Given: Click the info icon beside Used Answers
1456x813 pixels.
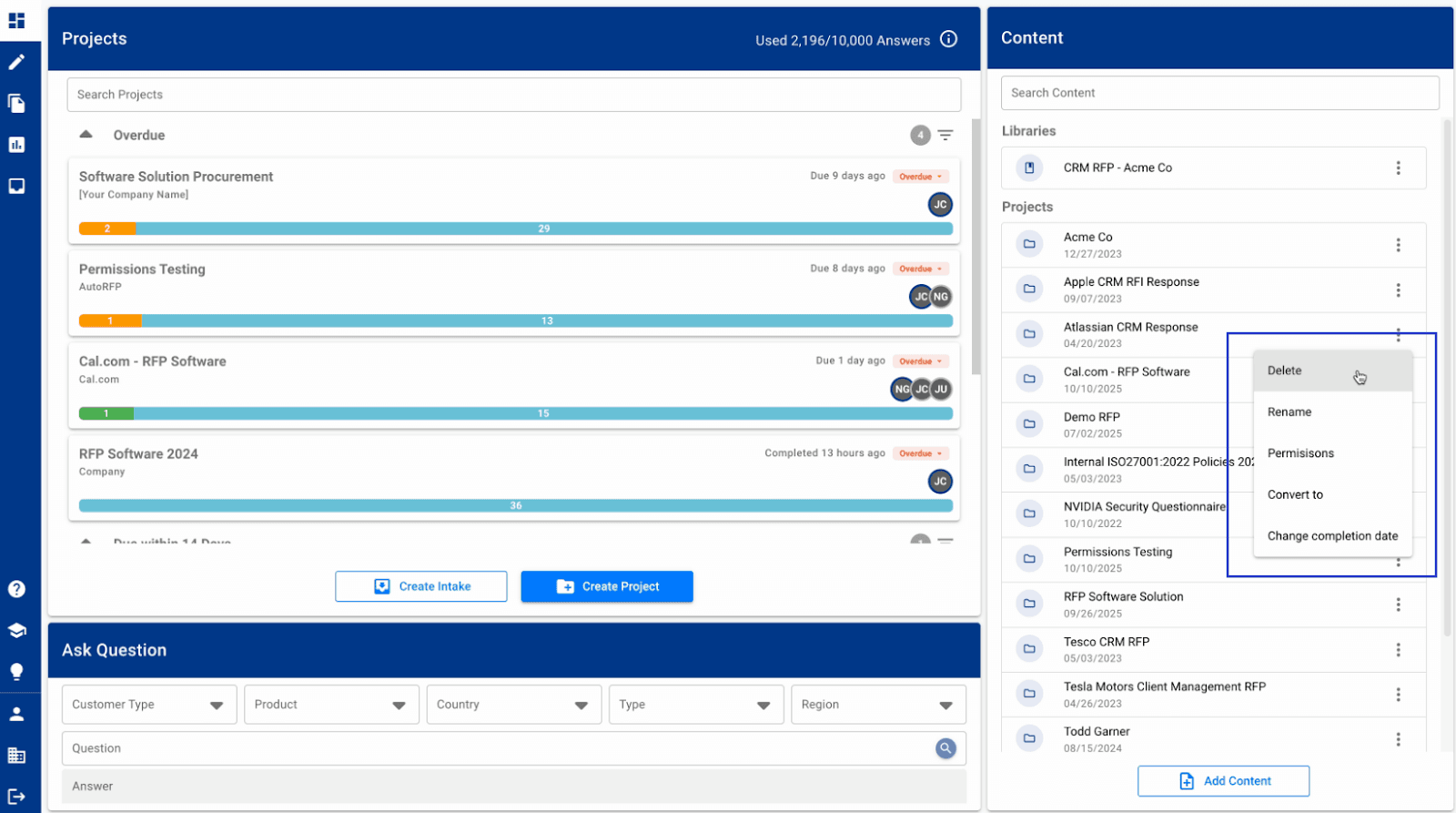Looking at the screenshot, I should coord(948,39).
